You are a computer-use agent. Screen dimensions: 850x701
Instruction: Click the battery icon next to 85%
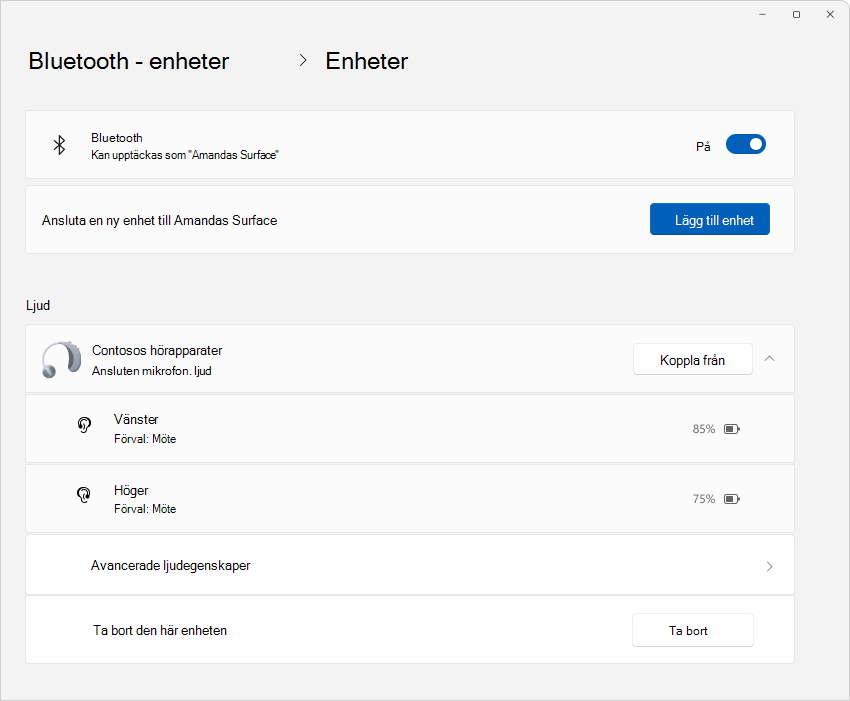(x=732, y=429)
